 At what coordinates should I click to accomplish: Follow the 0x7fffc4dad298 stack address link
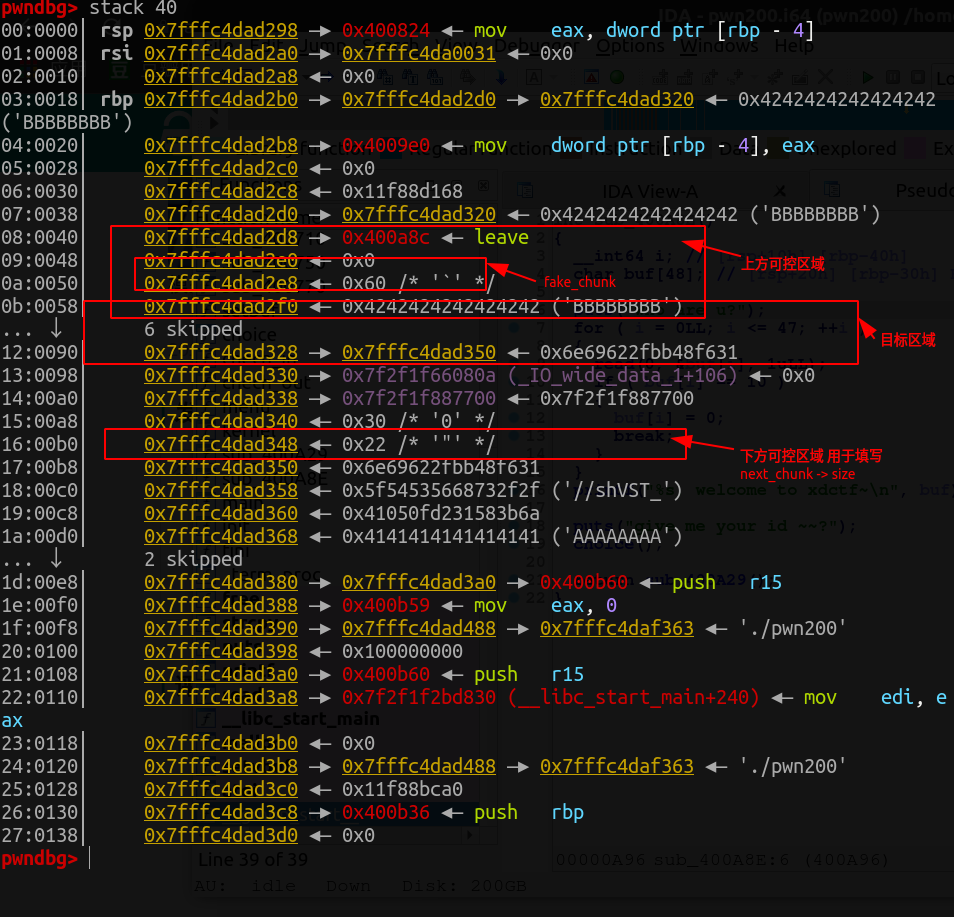point(220,30)
